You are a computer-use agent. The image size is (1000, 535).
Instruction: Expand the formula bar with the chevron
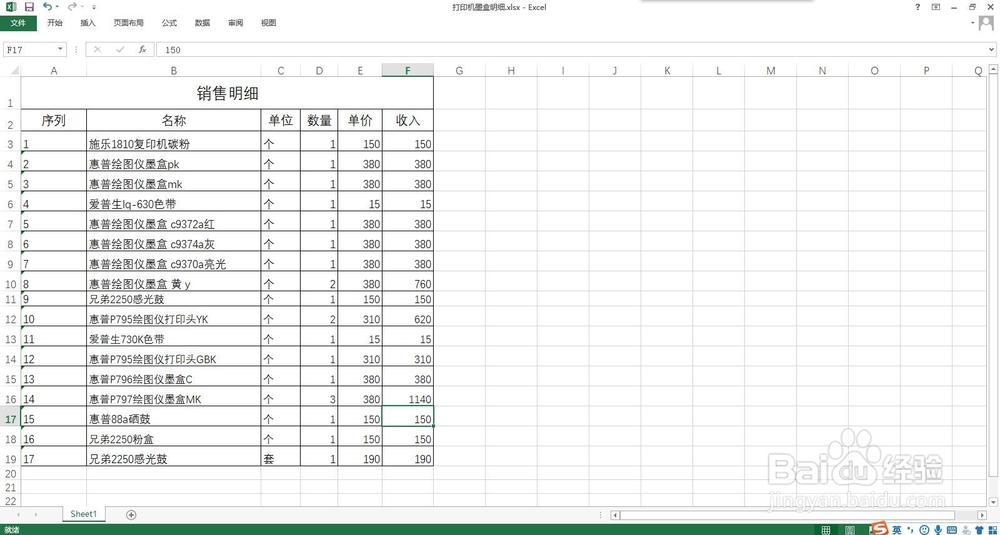[x=992, y=49]
